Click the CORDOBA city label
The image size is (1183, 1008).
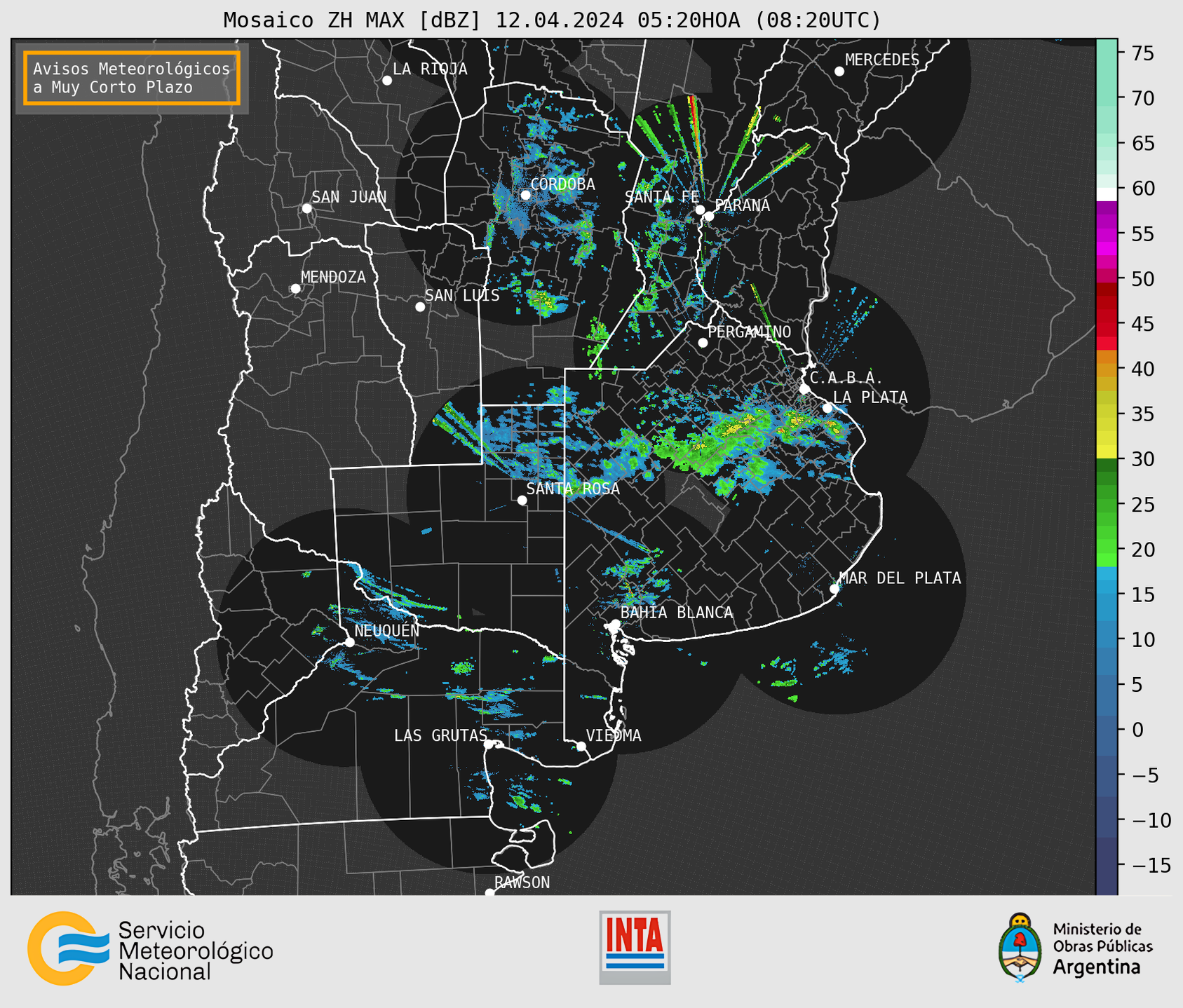[x=562, y=184]
